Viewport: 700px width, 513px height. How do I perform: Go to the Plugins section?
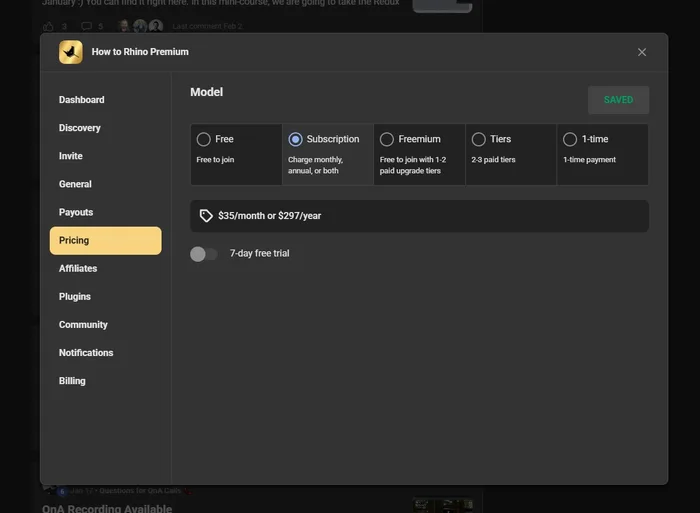pyautogui.click(x=75, y=297)
